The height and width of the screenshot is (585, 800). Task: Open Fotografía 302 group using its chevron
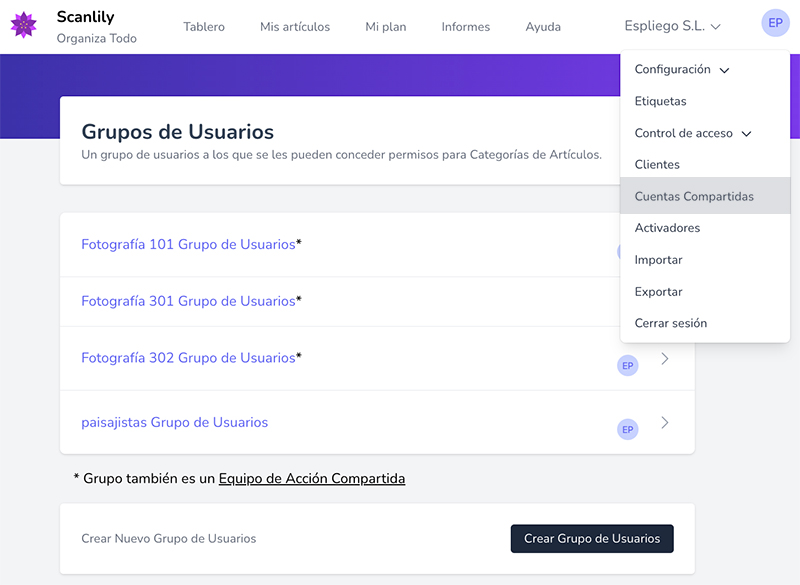point(665,359)
